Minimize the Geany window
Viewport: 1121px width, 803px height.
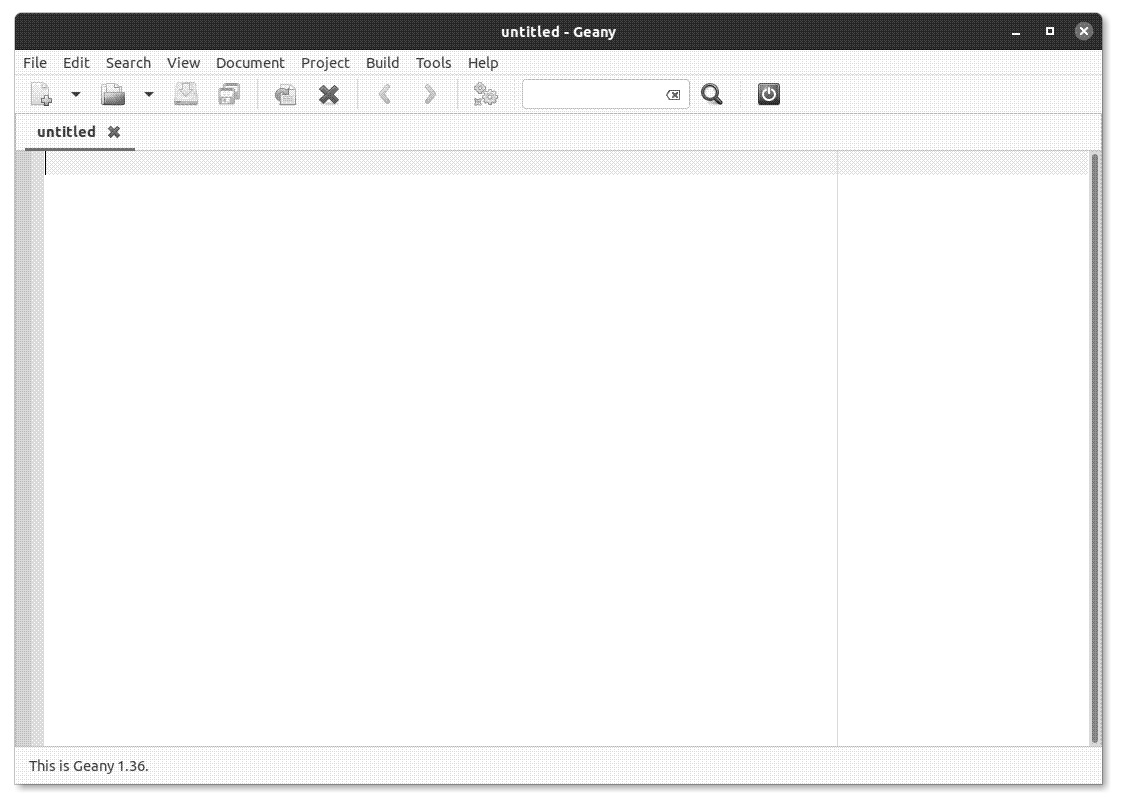1016,31
